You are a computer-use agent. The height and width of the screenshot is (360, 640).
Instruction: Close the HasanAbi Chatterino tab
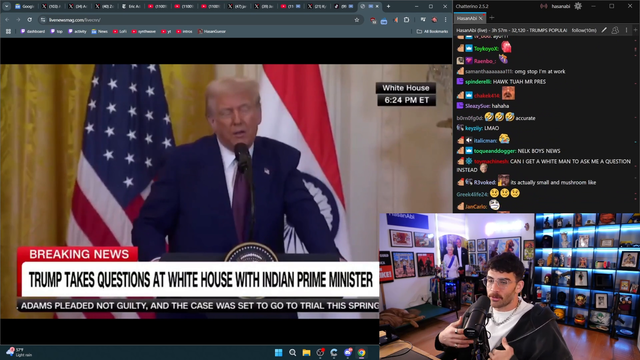pos(481,18)
